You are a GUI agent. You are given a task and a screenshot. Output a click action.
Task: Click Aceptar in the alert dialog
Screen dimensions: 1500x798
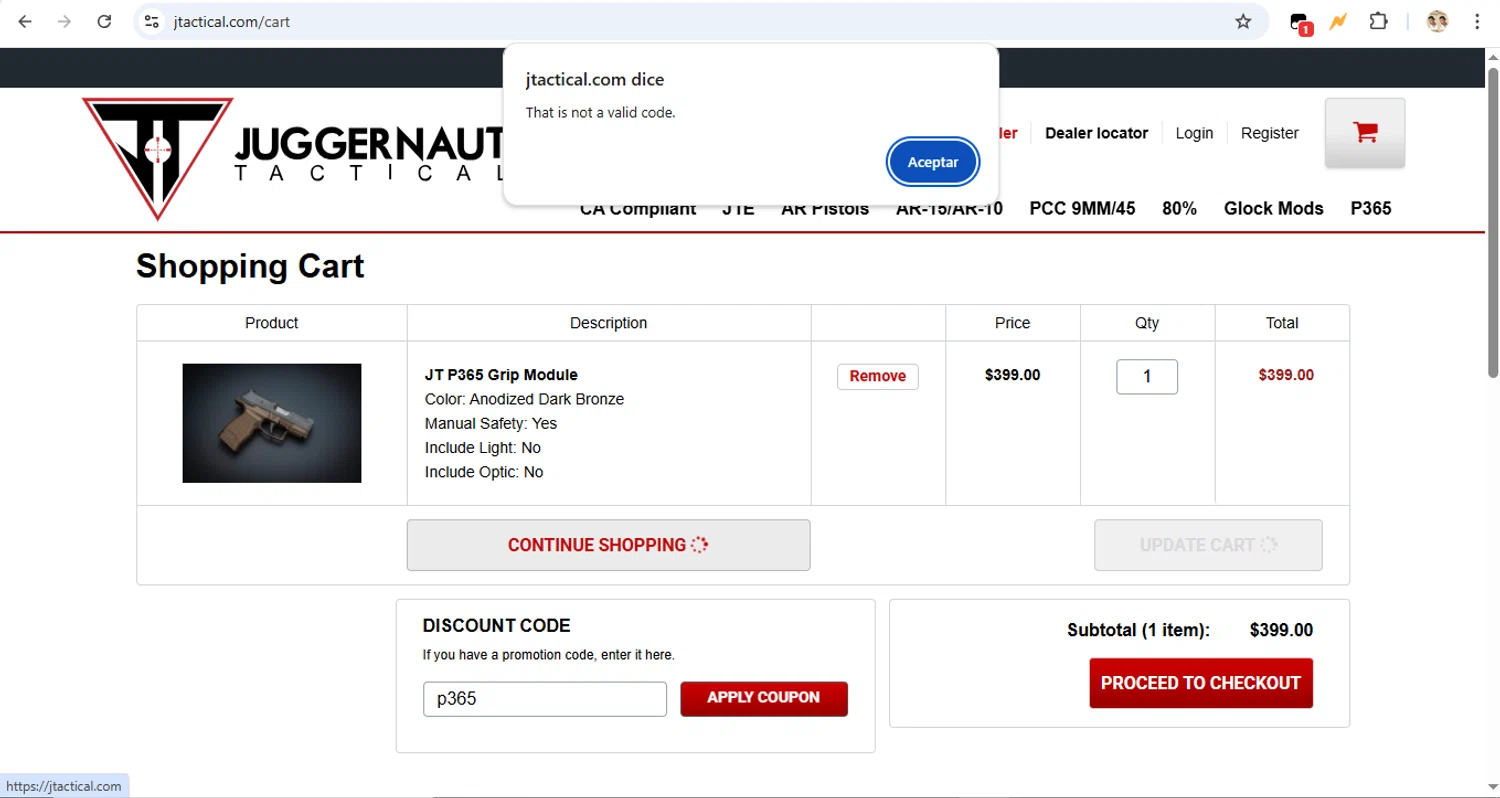(x=933, y=162)
